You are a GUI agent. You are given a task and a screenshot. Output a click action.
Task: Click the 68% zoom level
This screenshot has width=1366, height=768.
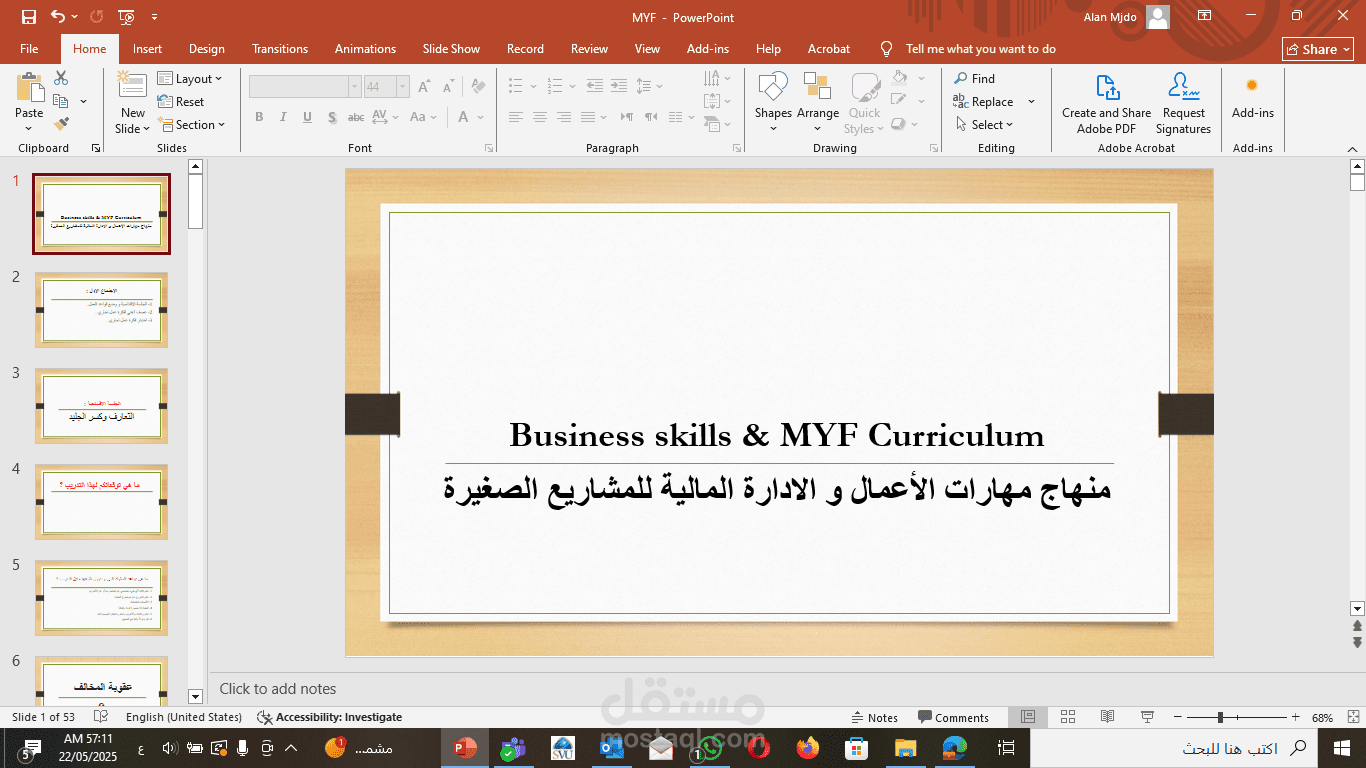click(1322, 717)
